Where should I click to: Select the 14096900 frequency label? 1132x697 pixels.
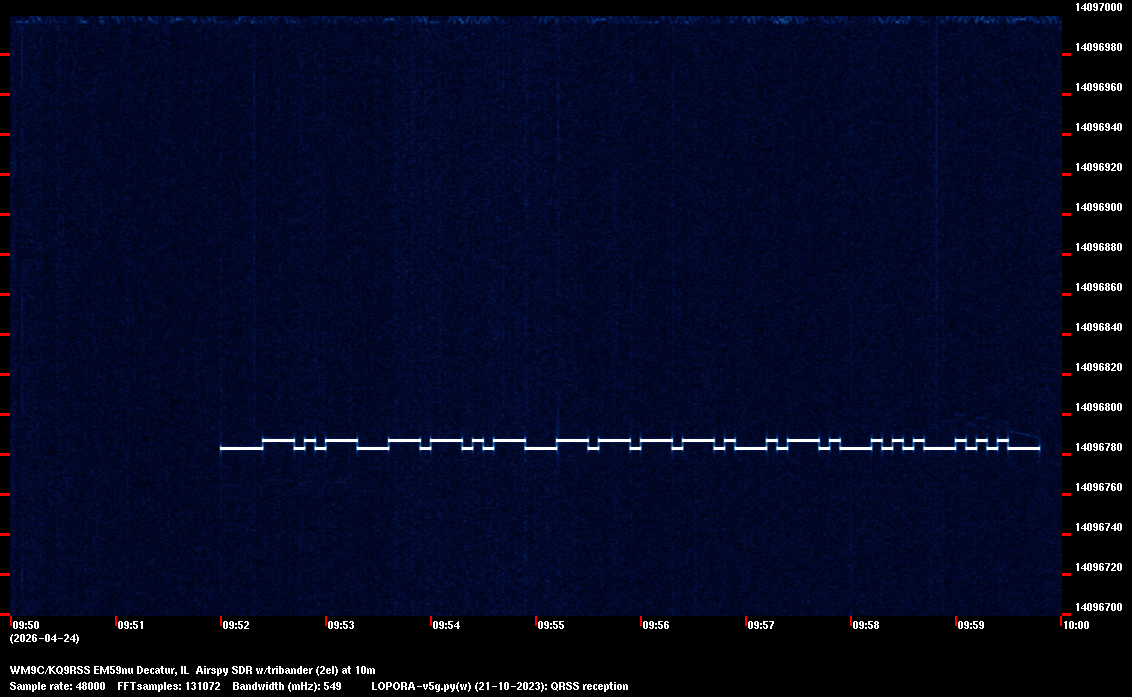point(1098,207)
